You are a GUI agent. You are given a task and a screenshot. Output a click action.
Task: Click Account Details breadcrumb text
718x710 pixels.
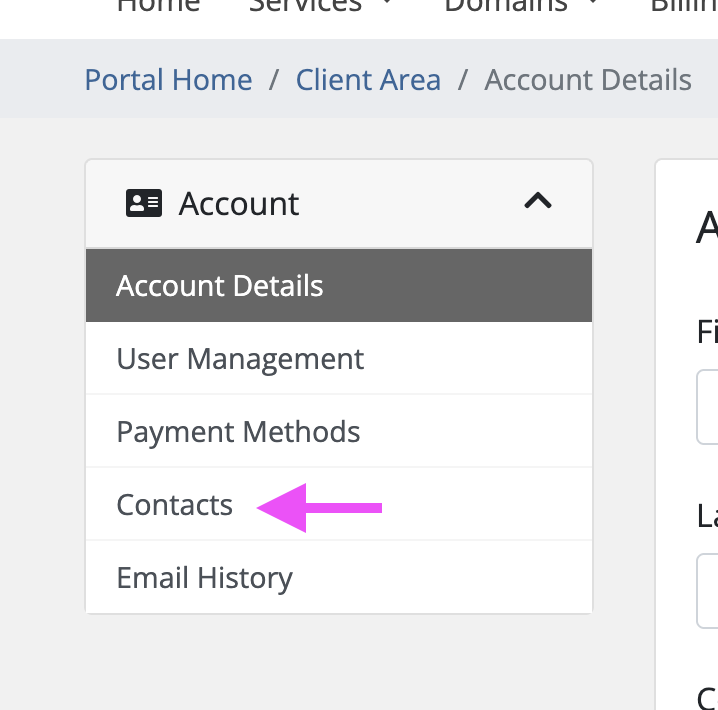587,80
